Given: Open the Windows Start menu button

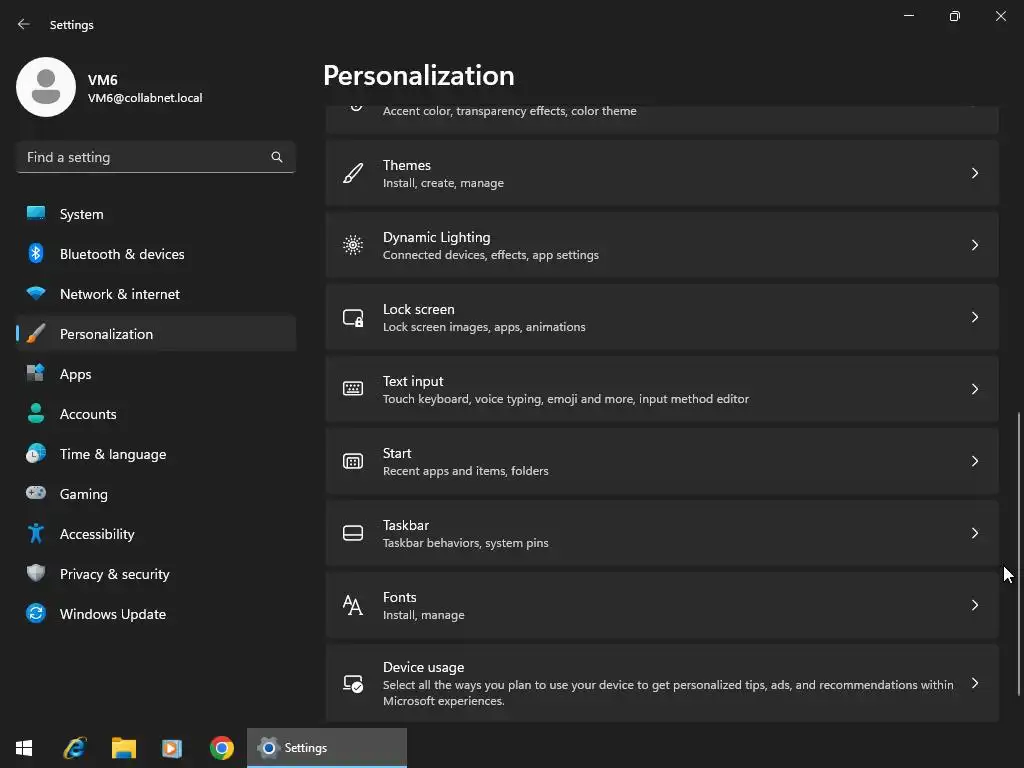Looking at the screenshot, I should pyautogui.click(x=24, y=748).
